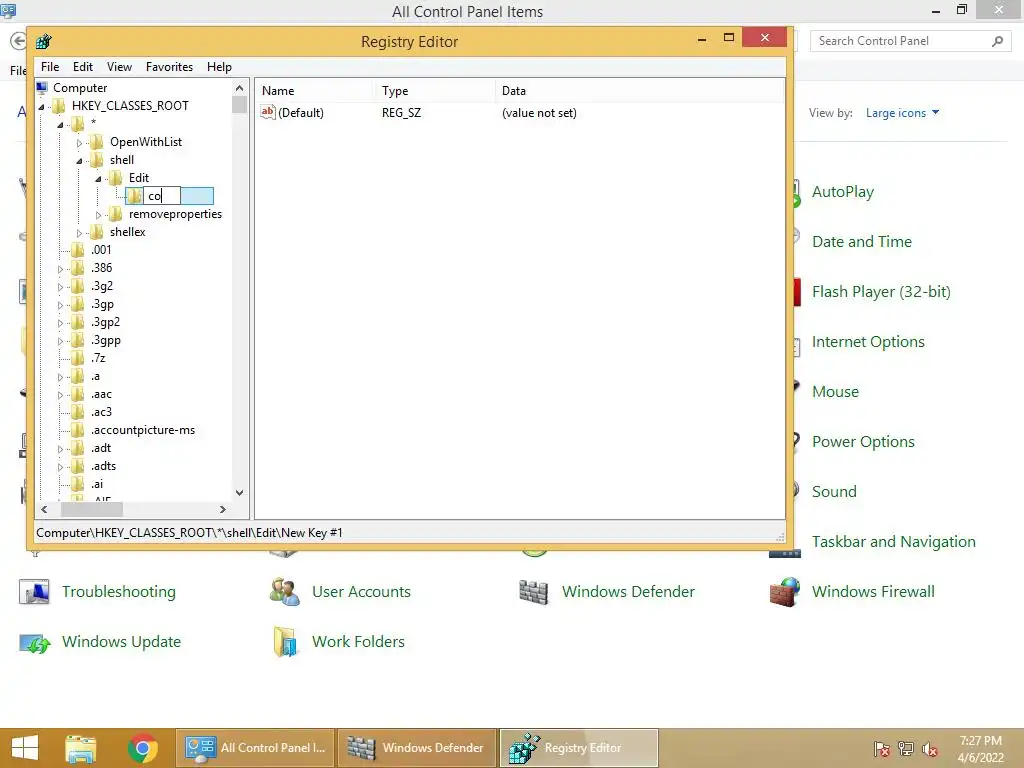The width and height of the screenshot is (1024, 768).
Task: Click the tree scroll down arrow
Action: pyautogui.click(x=240, y=493)
